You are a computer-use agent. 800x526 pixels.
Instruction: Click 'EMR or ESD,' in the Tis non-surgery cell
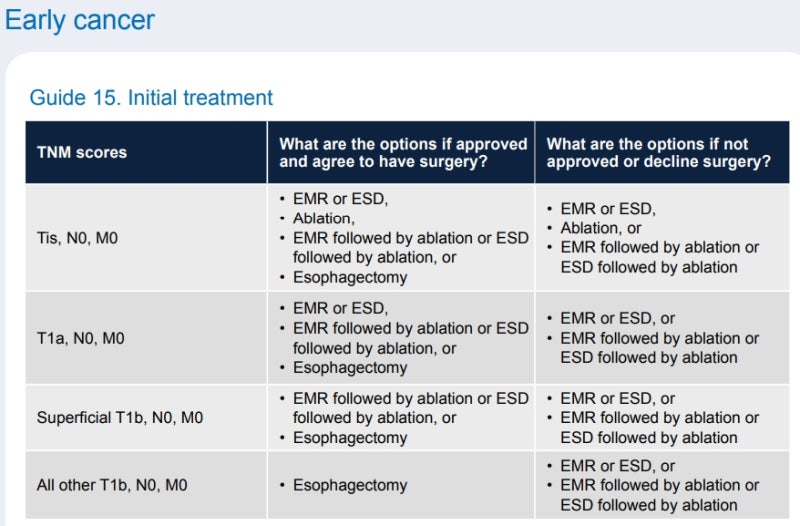608,209
